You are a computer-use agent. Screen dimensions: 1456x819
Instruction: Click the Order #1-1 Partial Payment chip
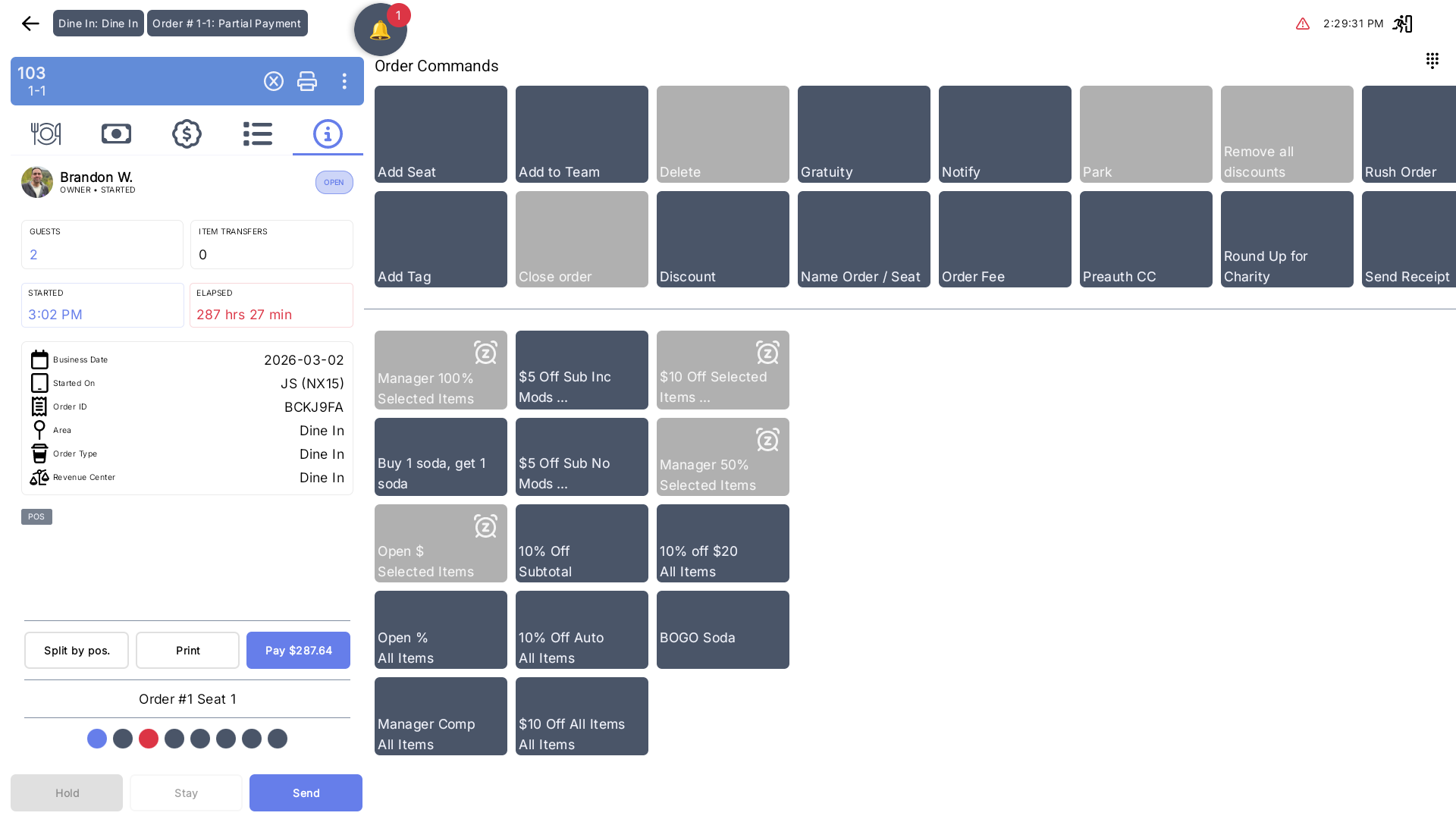click(x=227, y=24)
